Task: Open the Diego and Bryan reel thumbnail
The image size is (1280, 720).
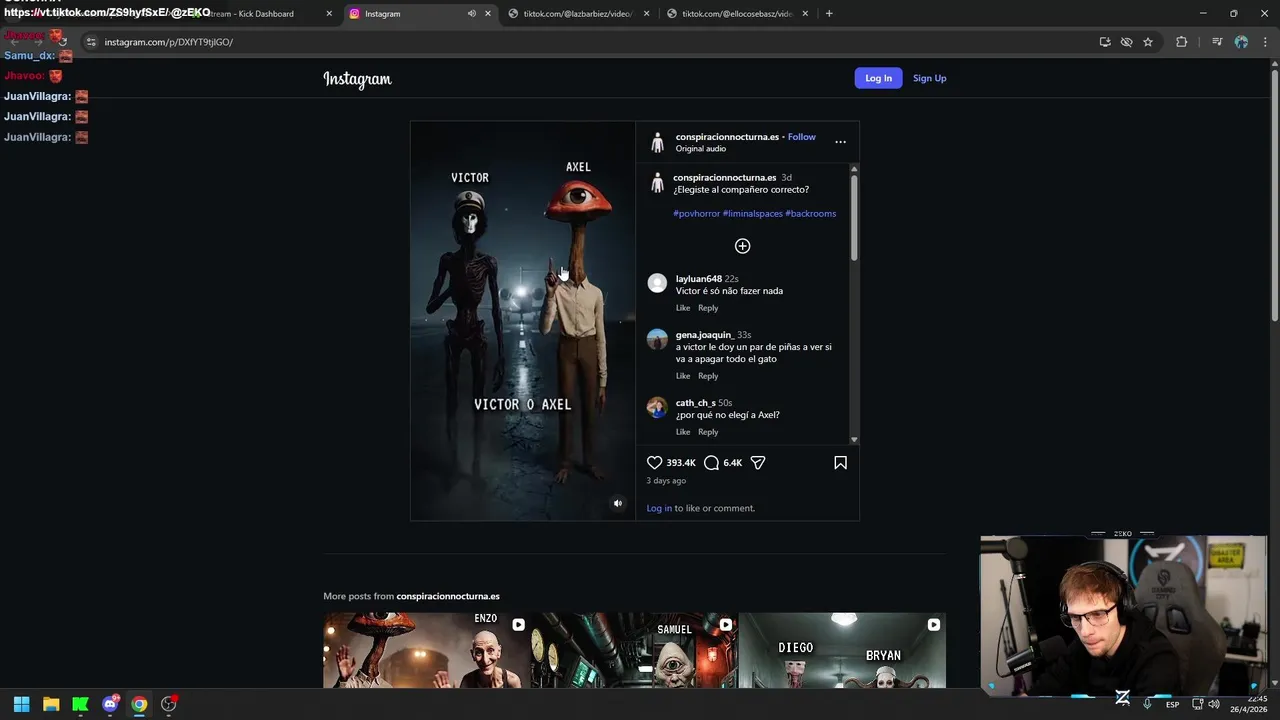Action: (x=842, y=650)
